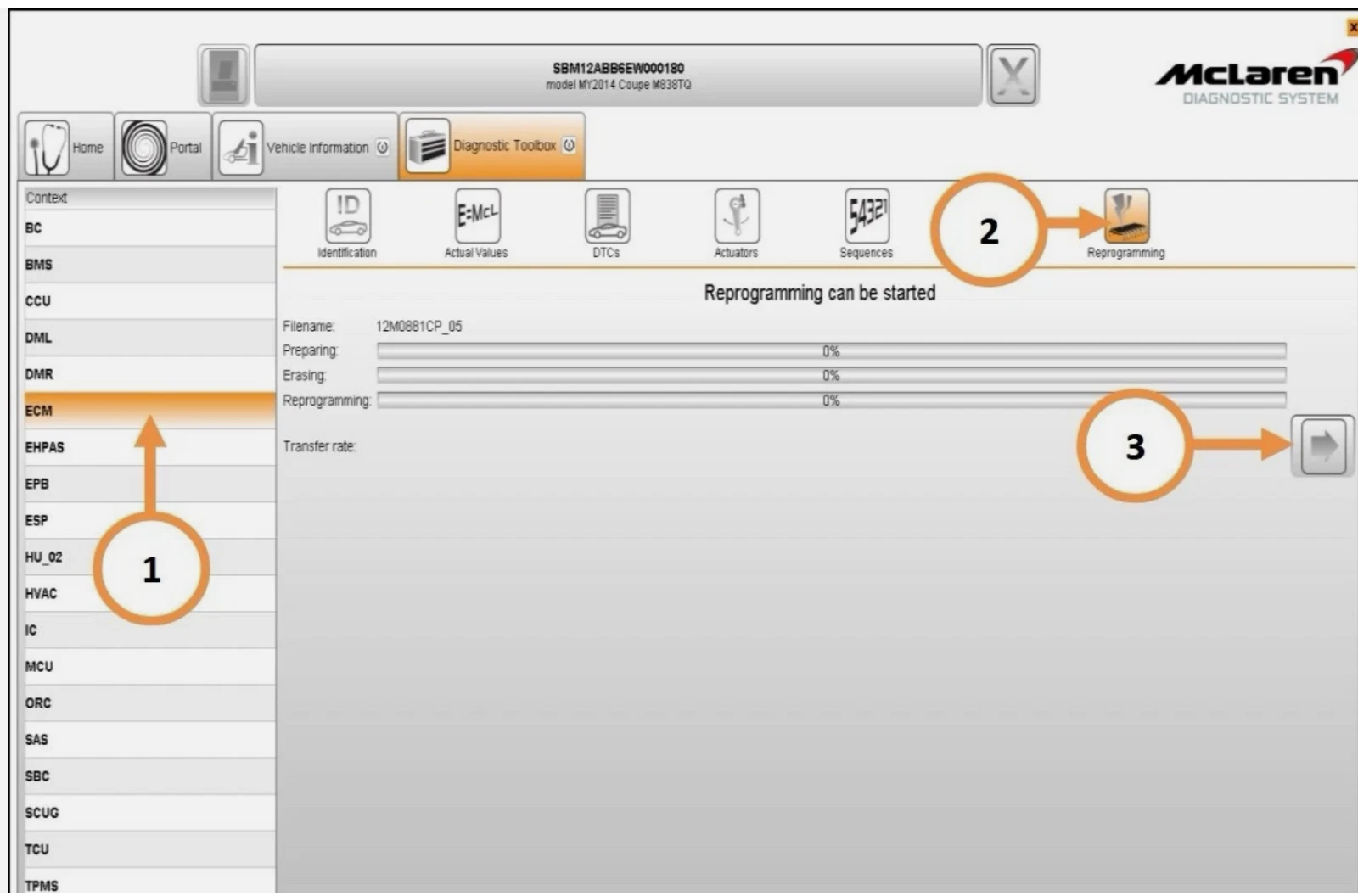Click power icon on Diagnostic Toolbox tab
This screenshot has width=1358, height=896.
(569, 145)
